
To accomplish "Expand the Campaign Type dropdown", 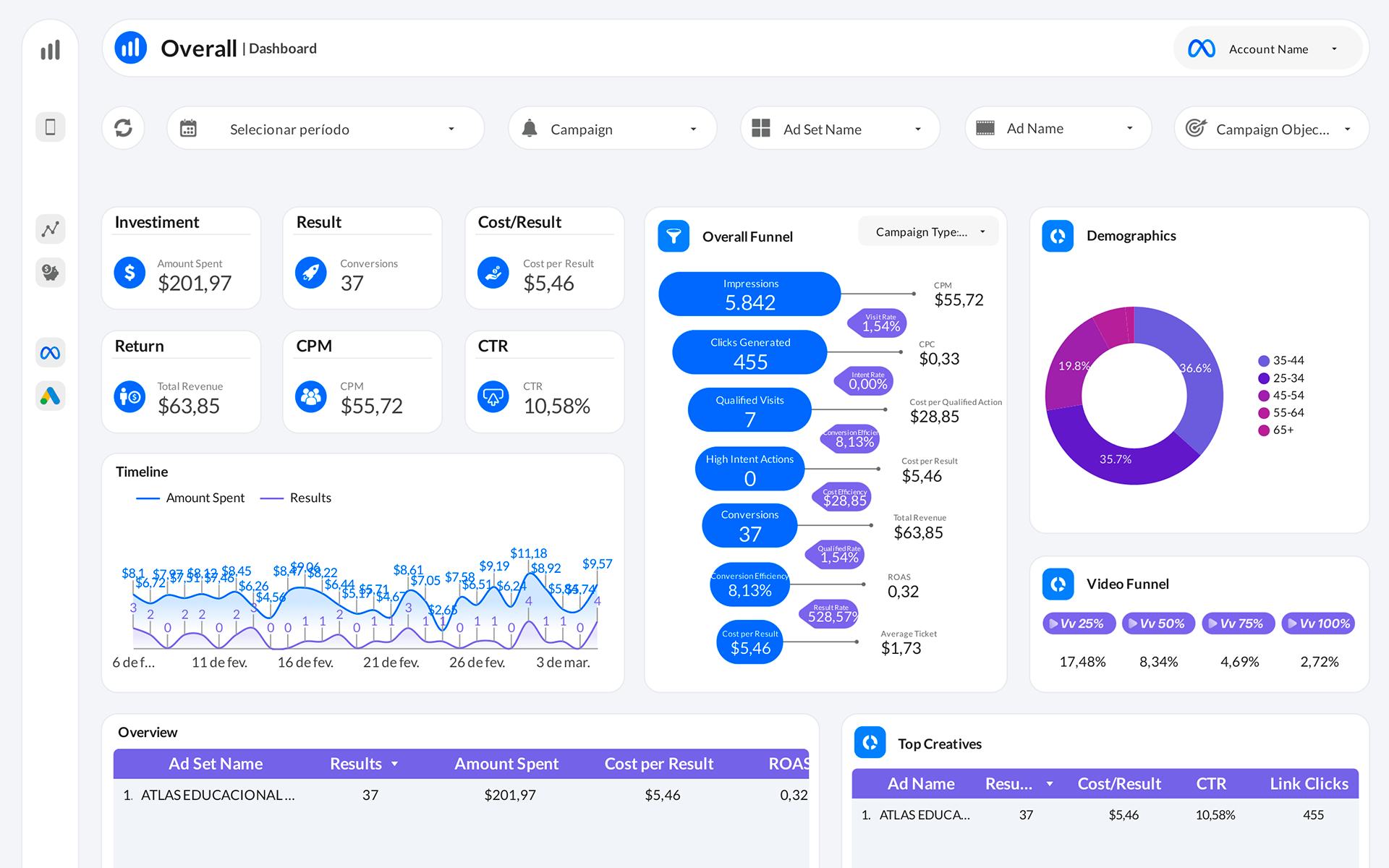I will pos(929,231).
